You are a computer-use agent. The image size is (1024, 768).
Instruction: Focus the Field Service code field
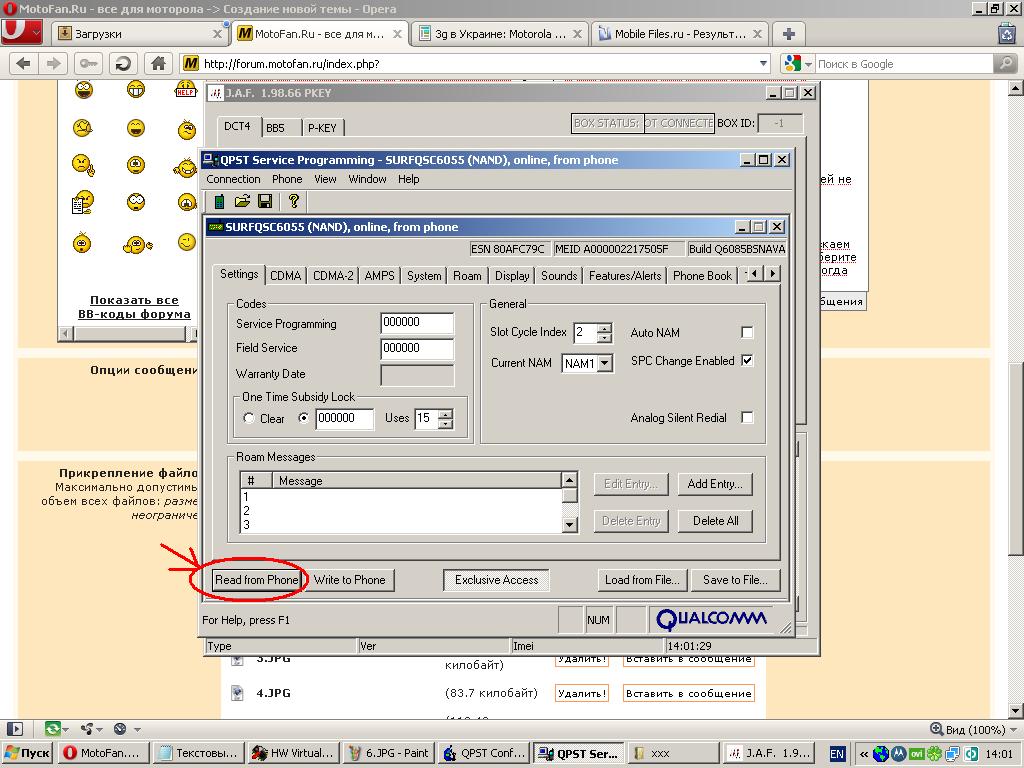417,349
